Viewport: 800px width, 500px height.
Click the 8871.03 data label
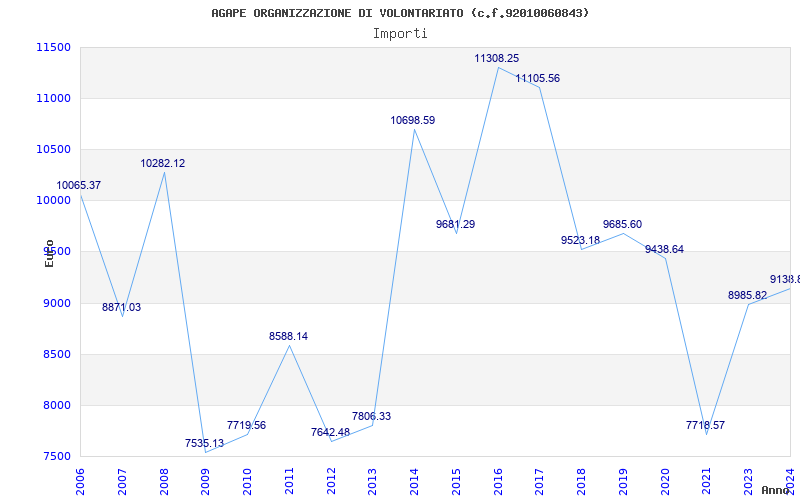click(x=121, y=307)
